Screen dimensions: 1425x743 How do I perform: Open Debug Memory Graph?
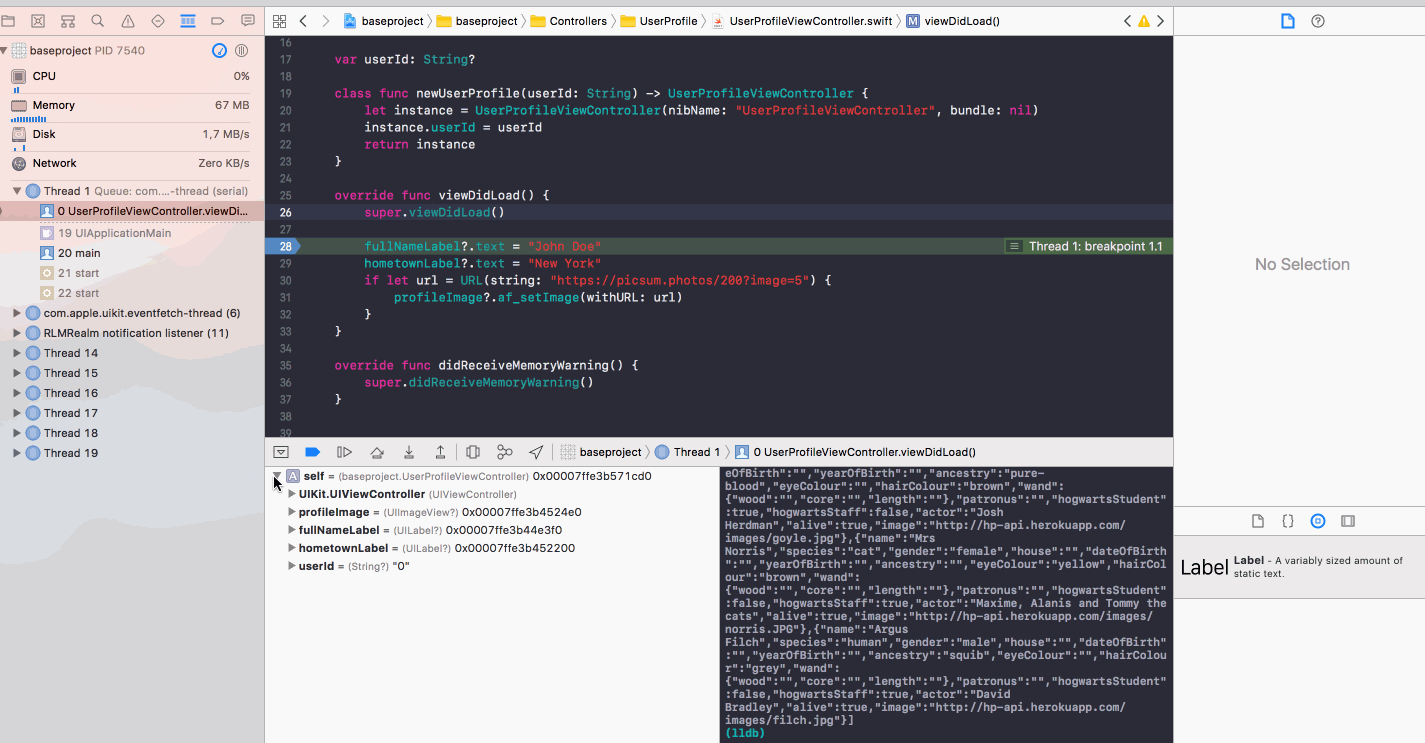point(505,452)
